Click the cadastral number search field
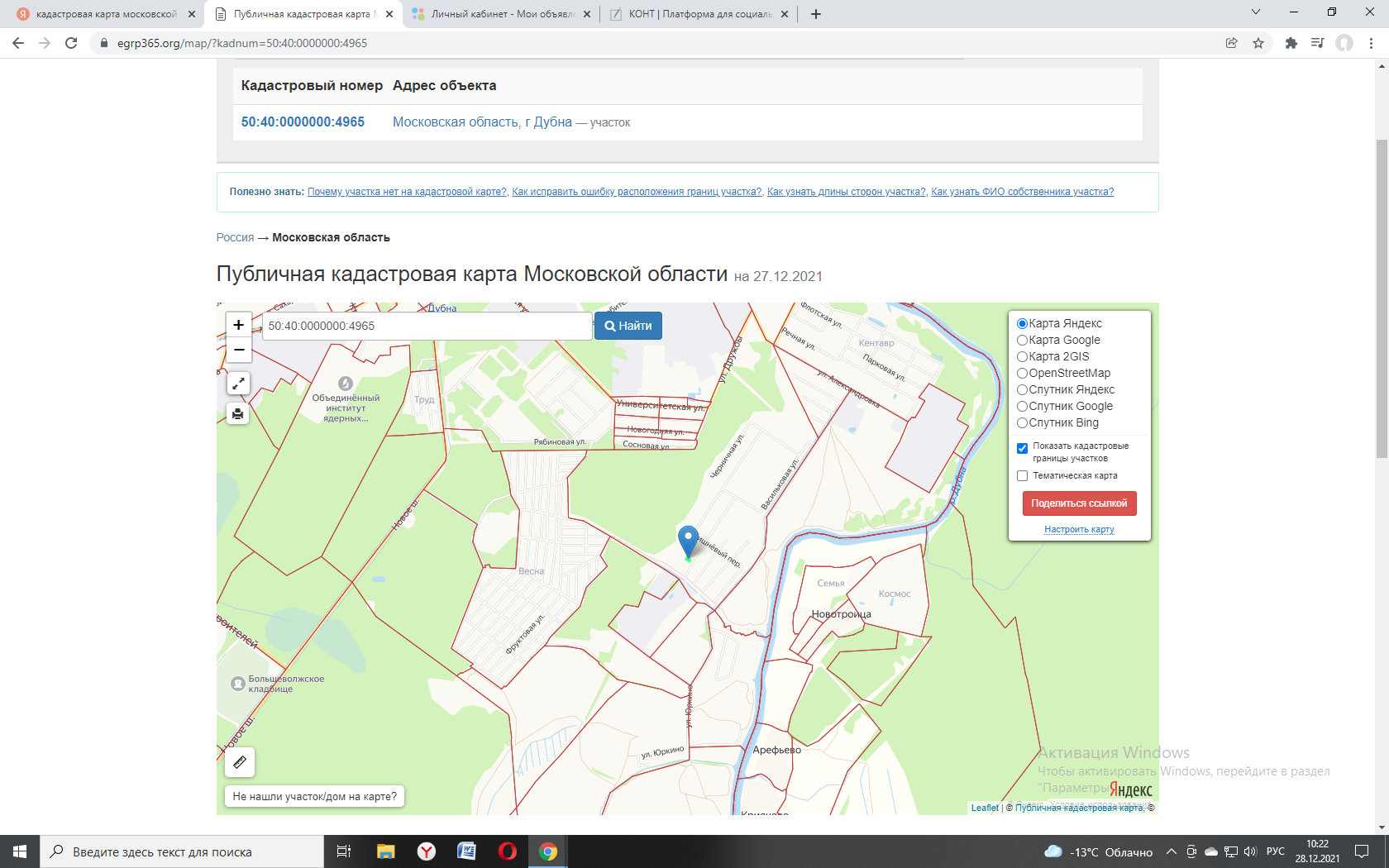This screenshot has width=1389, height=868. (x=427, y=326)
